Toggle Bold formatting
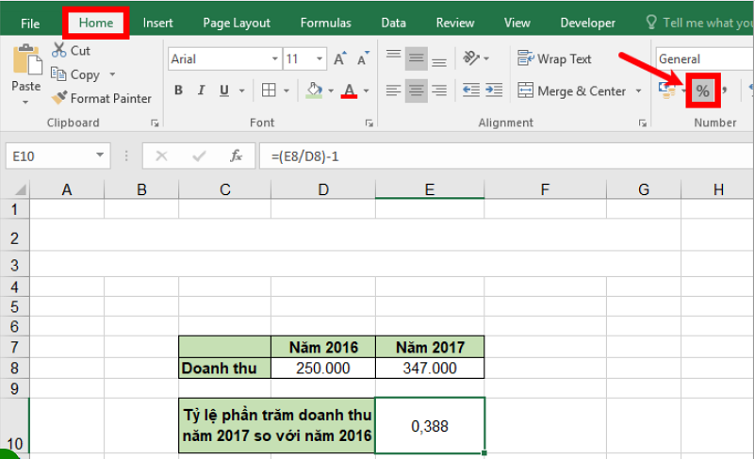The height and width of the screenshot is (459, 755). 178,90
